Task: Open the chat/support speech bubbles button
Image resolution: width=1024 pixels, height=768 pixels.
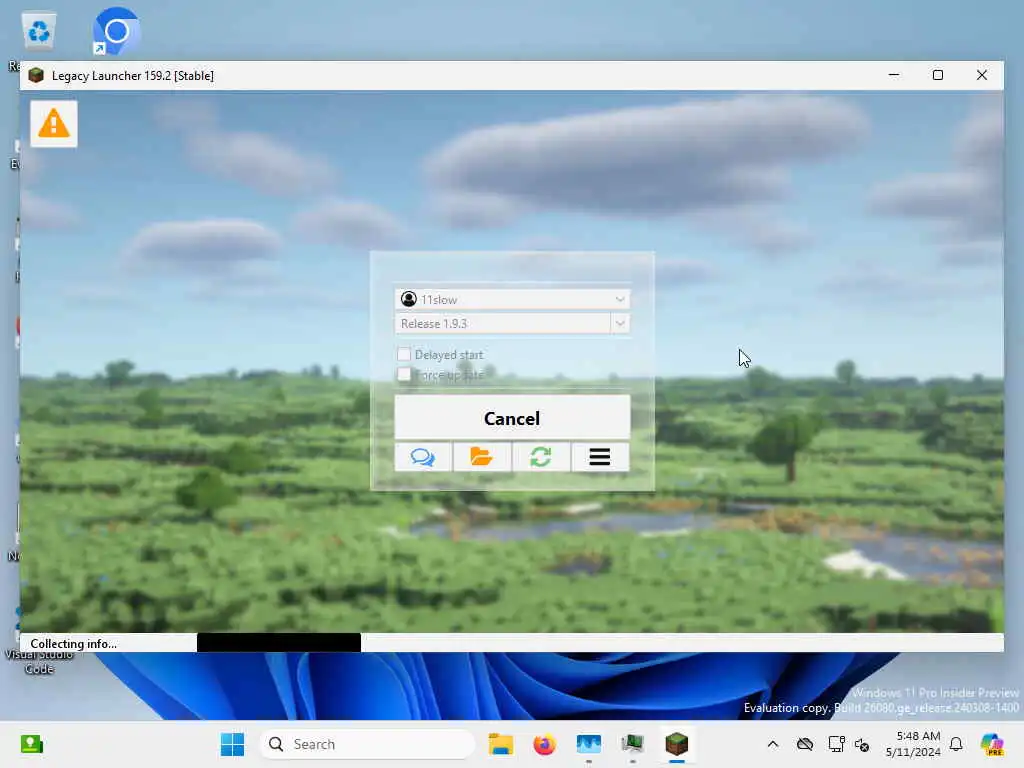Action: [x=423, y=456]
